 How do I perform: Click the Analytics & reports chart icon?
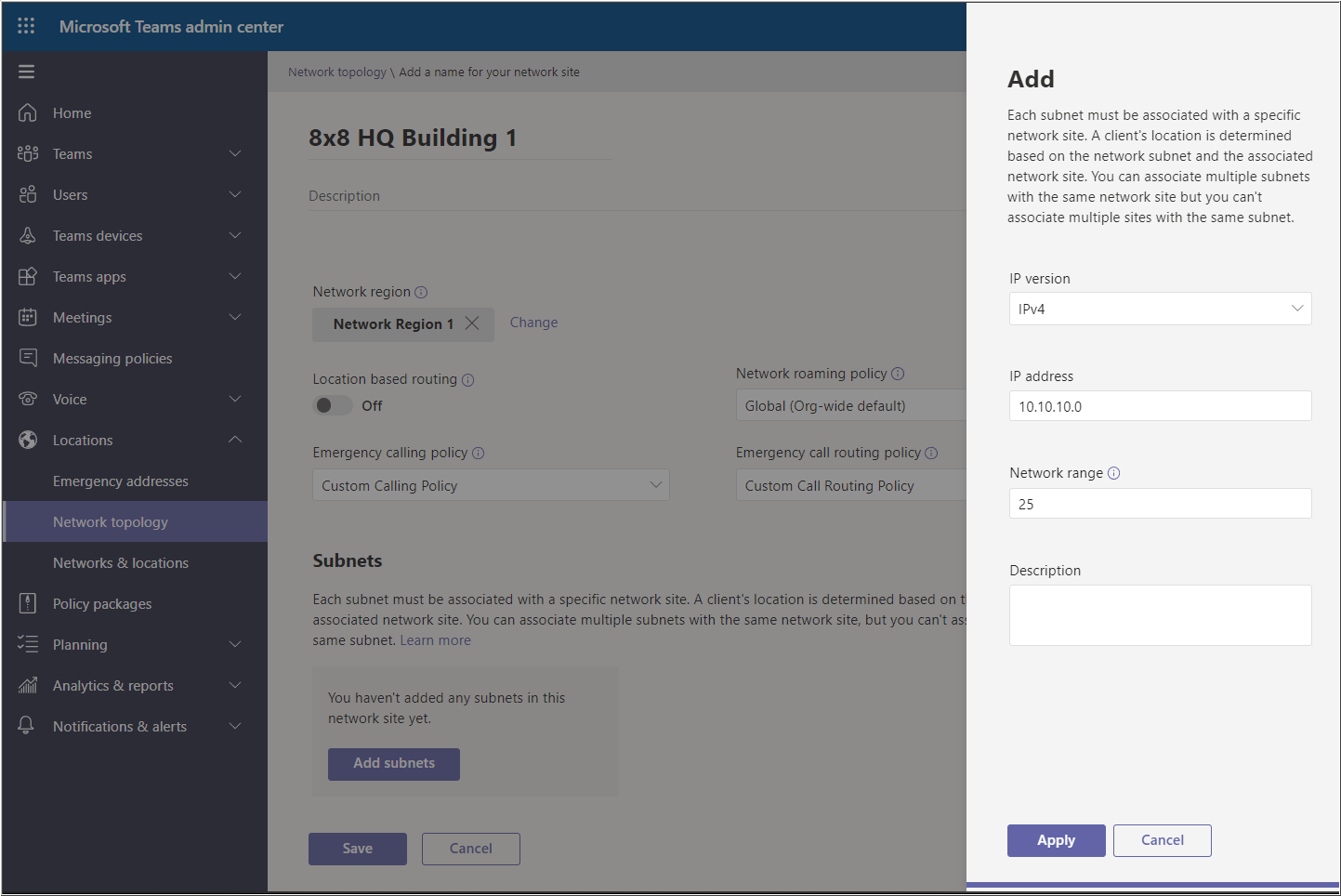(28, 685)
